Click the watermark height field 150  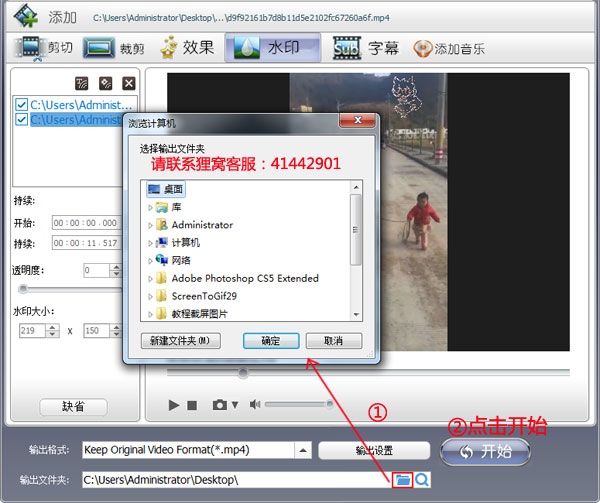tap(97, 330)
